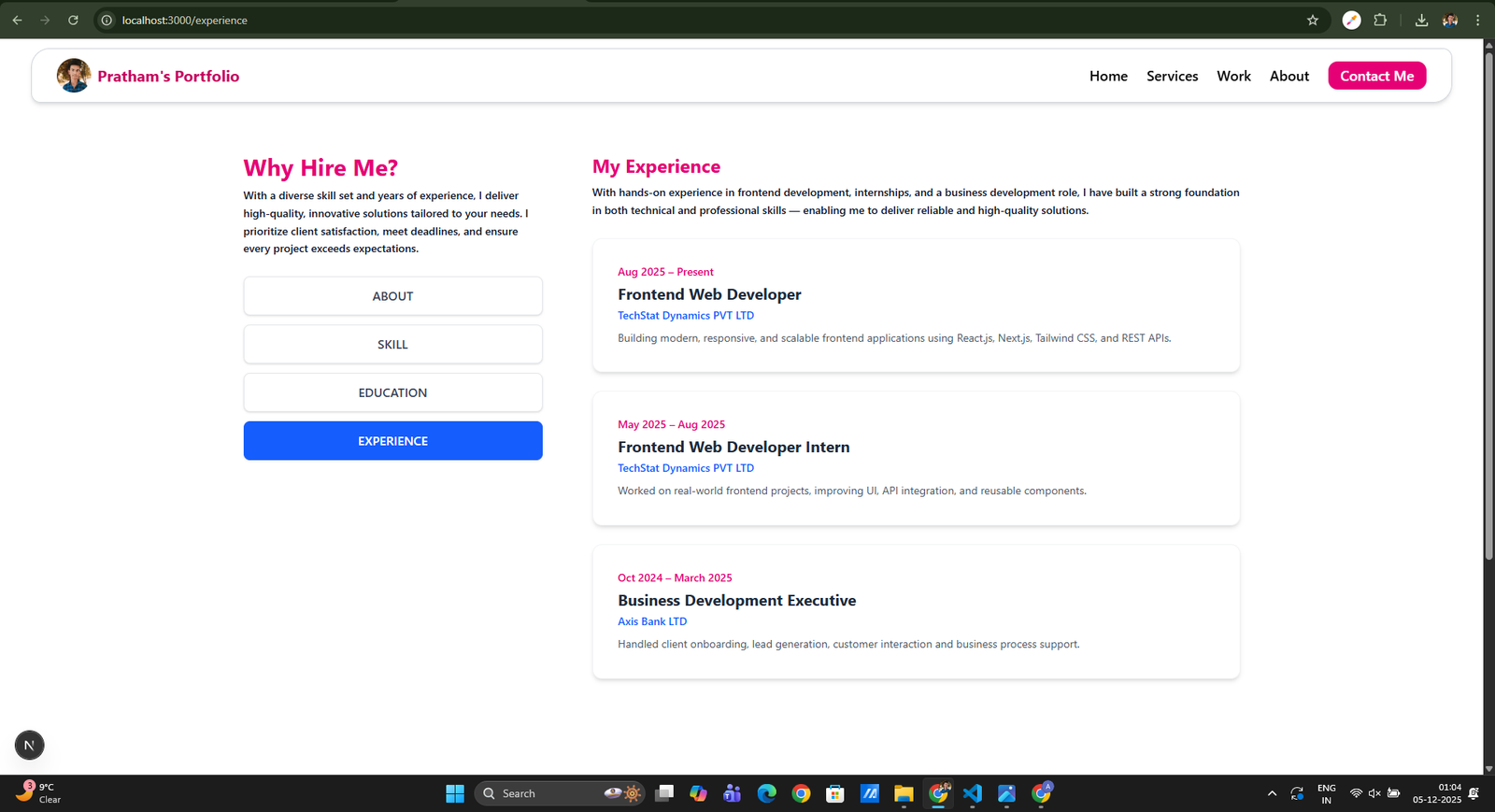Switch to the SKILL tab
Screen dimensions: 1495x812
[x=392, y=345]
